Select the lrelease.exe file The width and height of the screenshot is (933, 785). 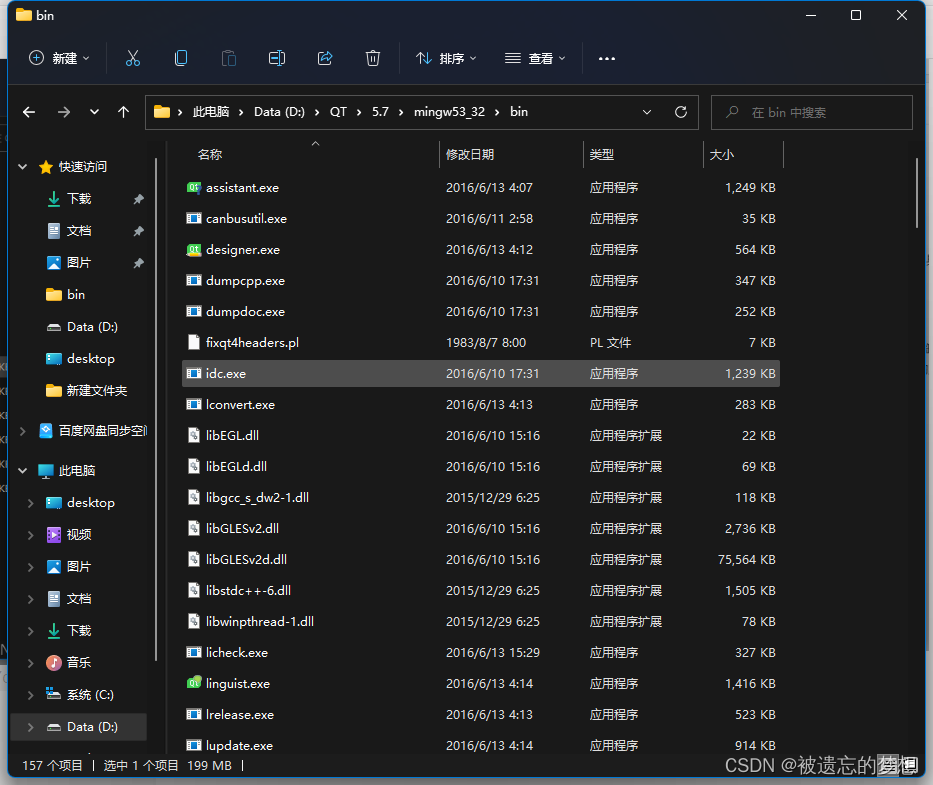click(x=481, y=714)
